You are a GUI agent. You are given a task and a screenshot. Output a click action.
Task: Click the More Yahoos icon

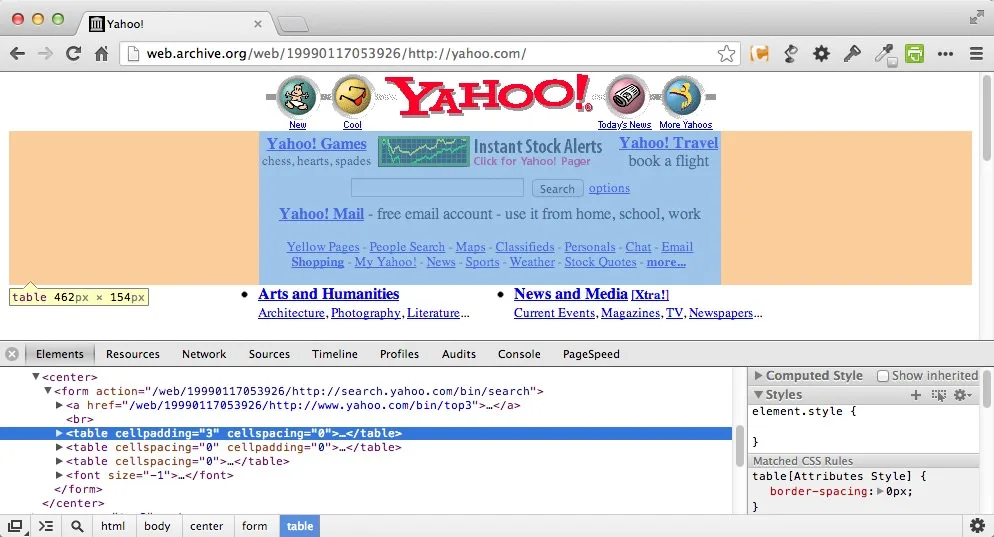[682, 97]
